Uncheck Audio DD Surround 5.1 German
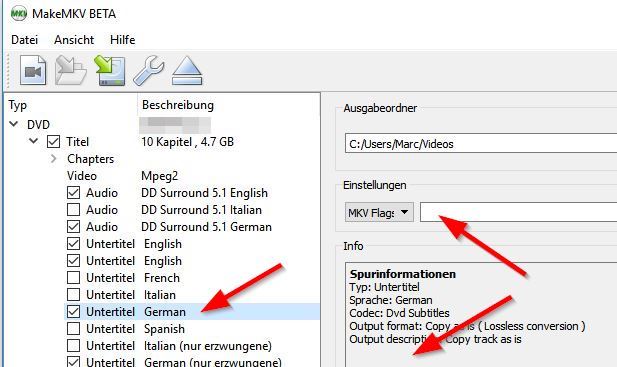This screenshot has height=367, width=617. coord(74,227)
